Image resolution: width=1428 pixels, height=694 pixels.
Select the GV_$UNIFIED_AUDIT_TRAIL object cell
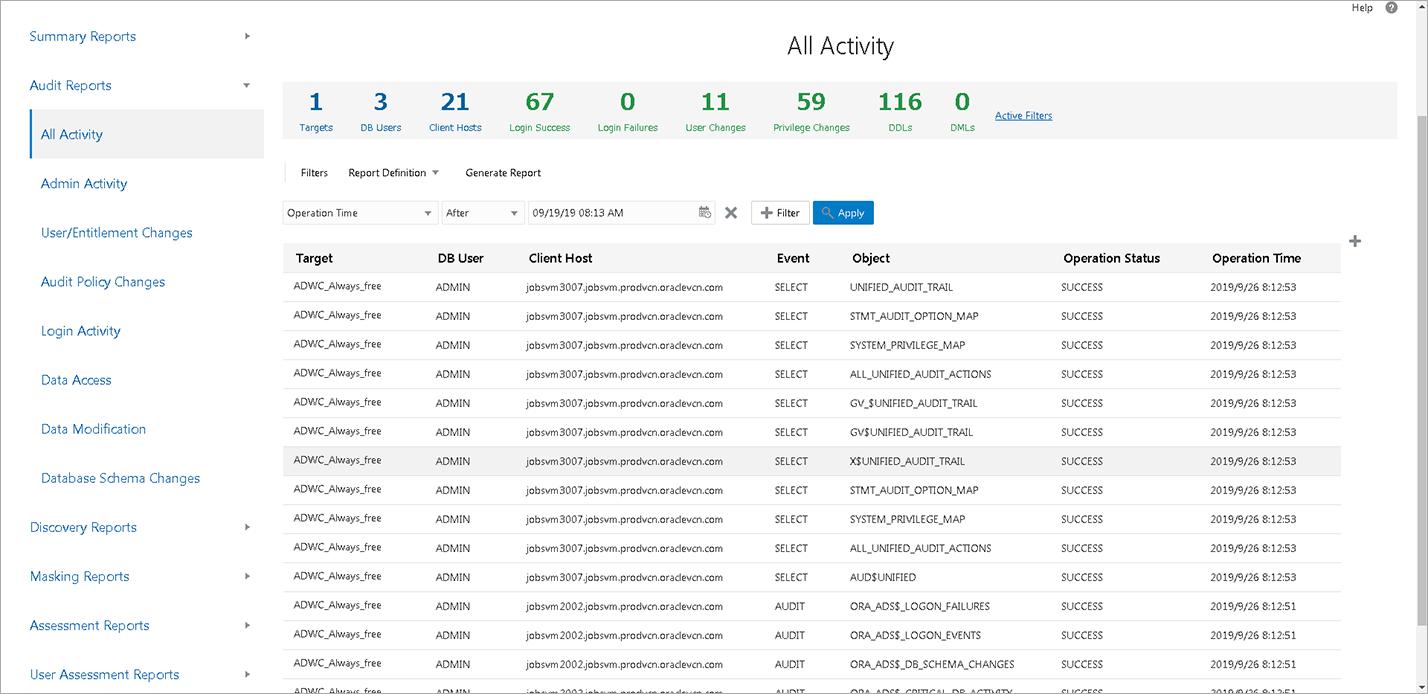point(914,403)
